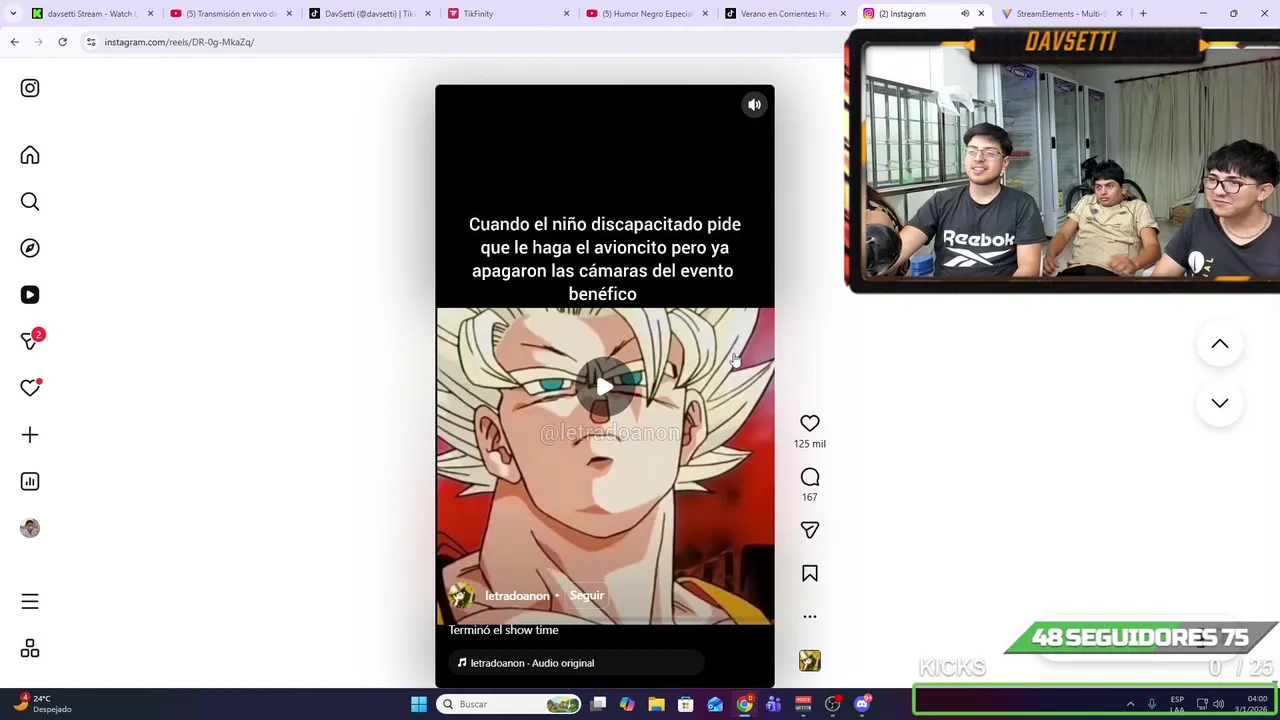Show hidden system tray icons chevron
Image resolution: width=1280 pixels, height=720 pixels.
click(x=1130, y=704)
